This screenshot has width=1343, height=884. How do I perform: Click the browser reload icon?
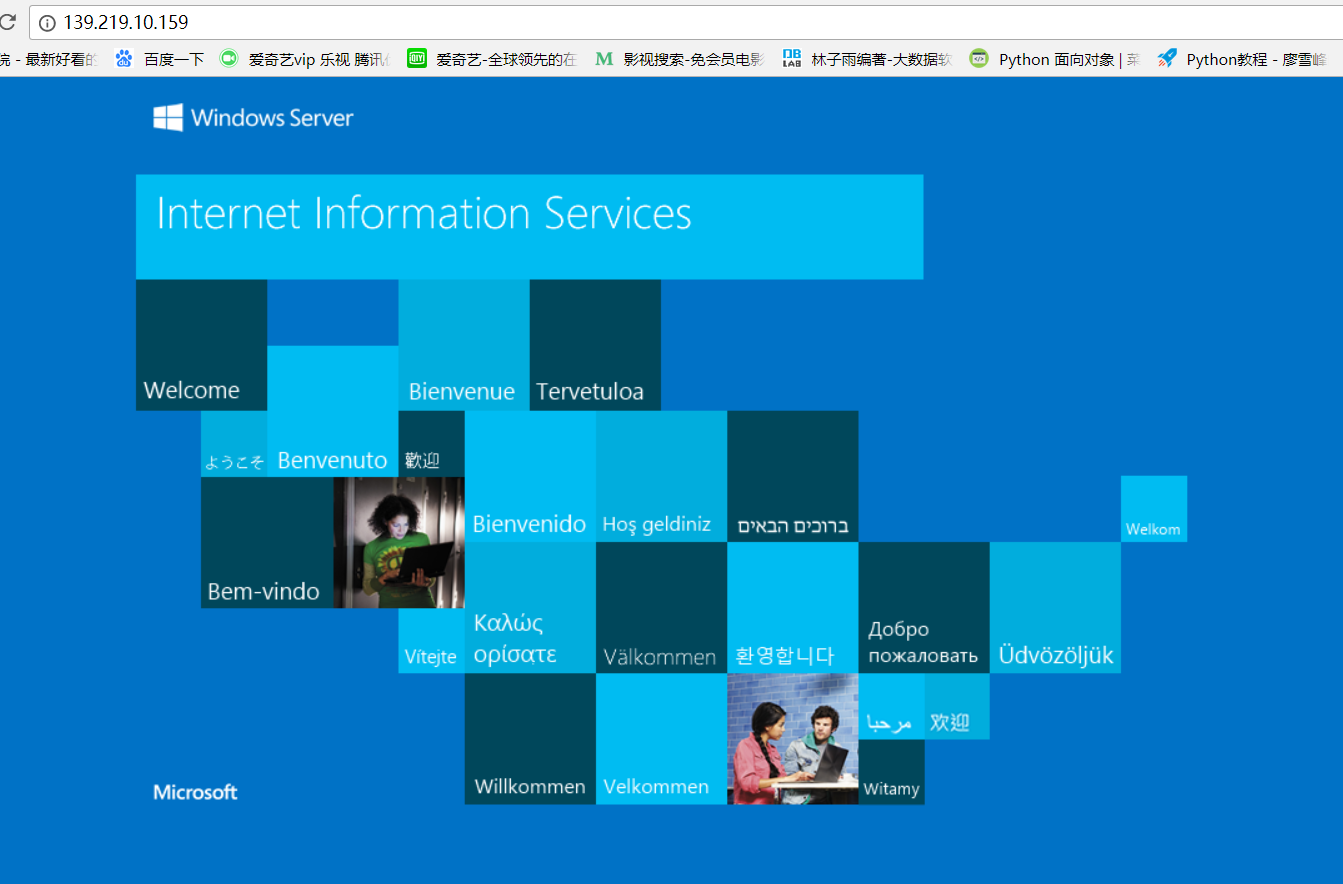(7, 22)
